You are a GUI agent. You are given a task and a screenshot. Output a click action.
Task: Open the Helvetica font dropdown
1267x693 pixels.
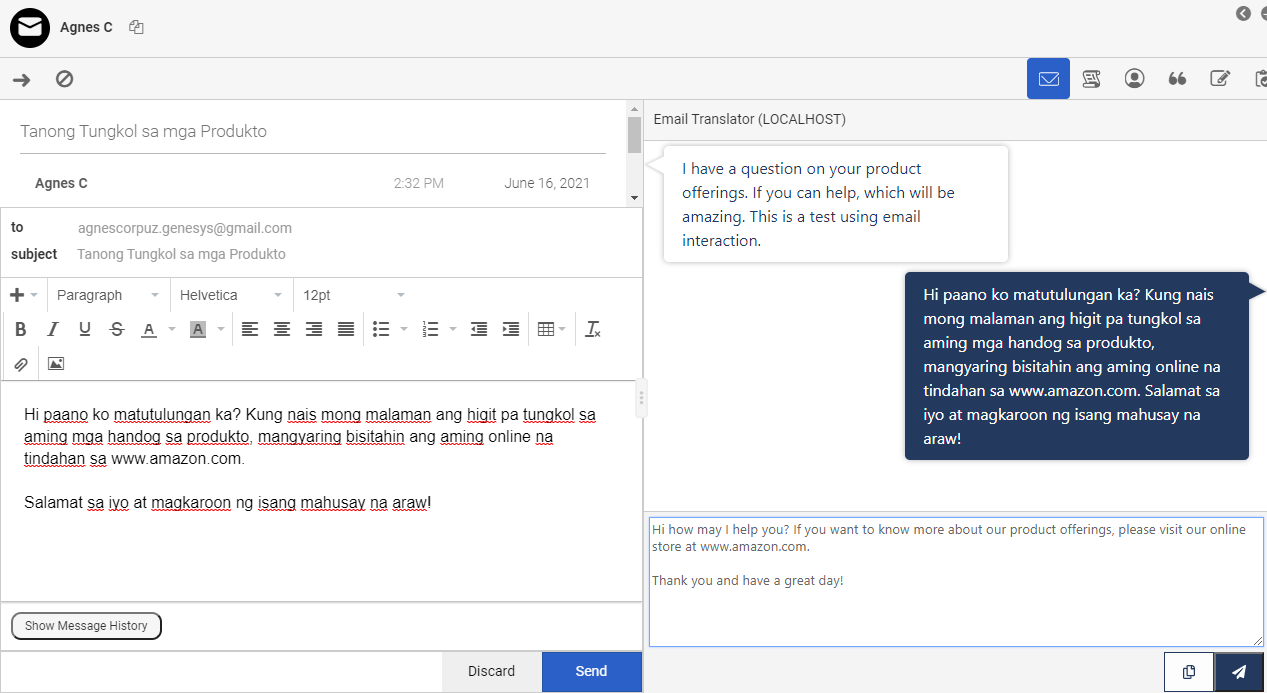click(x=230, y=295)
